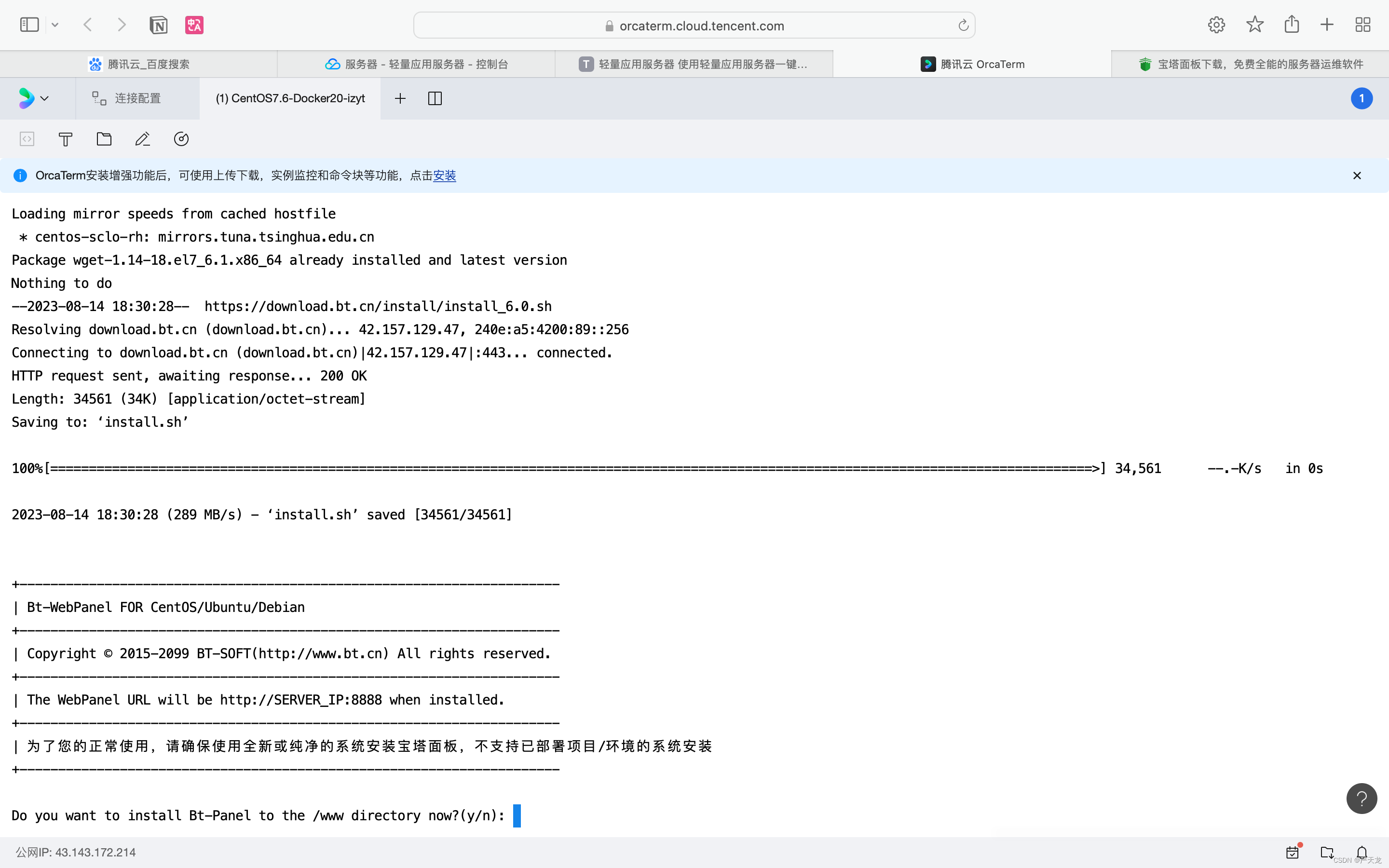
Task: Switch to 服务器 - 轻量应用服务器 - 控制台 tab
Action: (416, 64)
